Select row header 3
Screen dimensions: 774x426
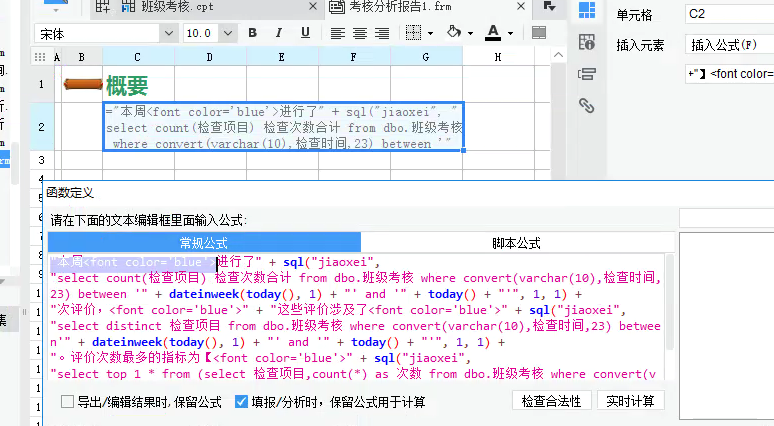[41, 160]
